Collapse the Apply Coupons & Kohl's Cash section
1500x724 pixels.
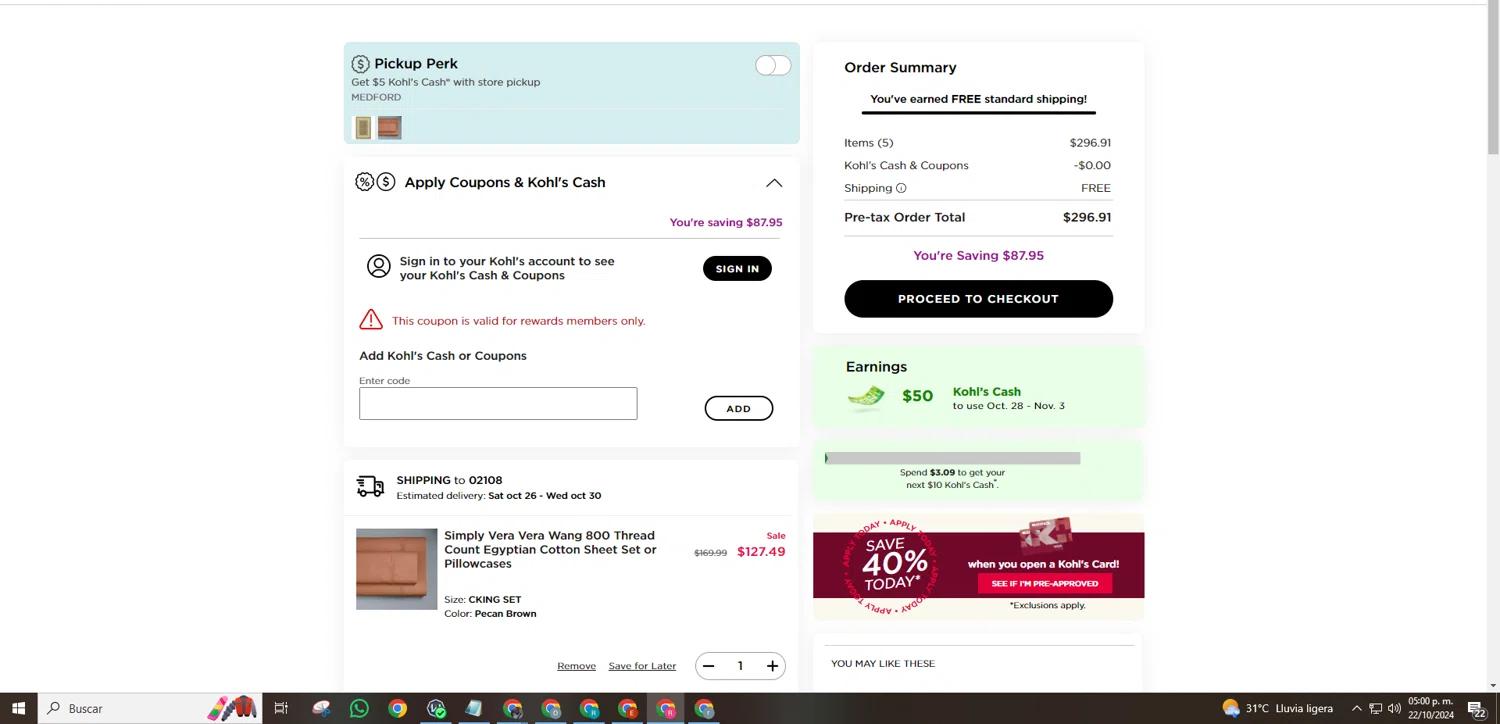point(774,183)
